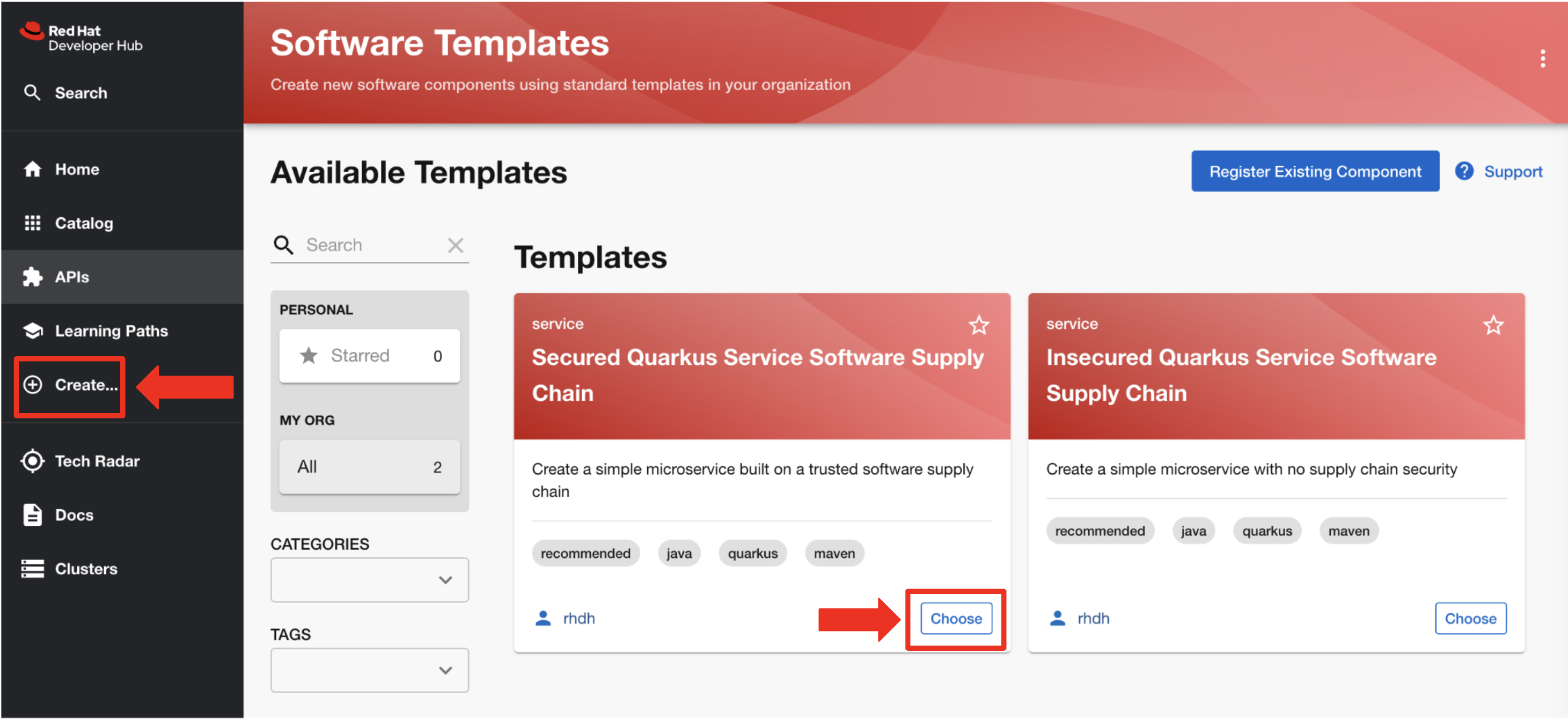Click the user icon on Insecured template card

(x=1057, y=619)
